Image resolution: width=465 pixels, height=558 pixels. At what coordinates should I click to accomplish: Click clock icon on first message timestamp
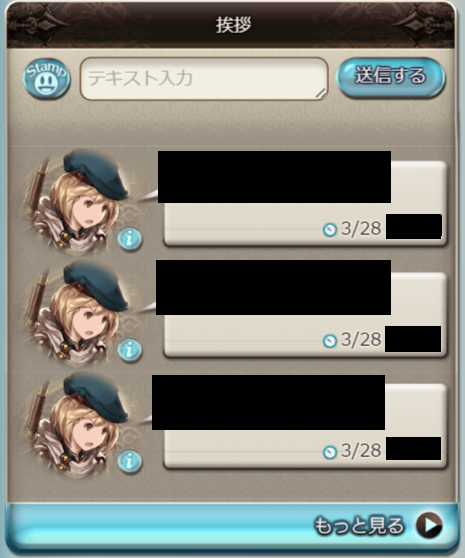(x=330, y=230)
